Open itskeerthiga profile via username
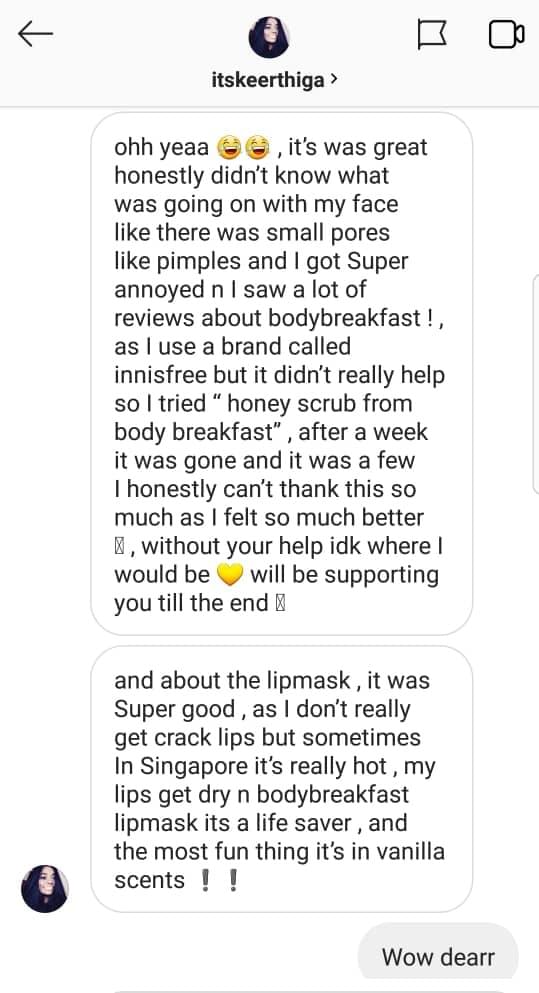Screen dimensions: 539x993 (x=268, y=80)
